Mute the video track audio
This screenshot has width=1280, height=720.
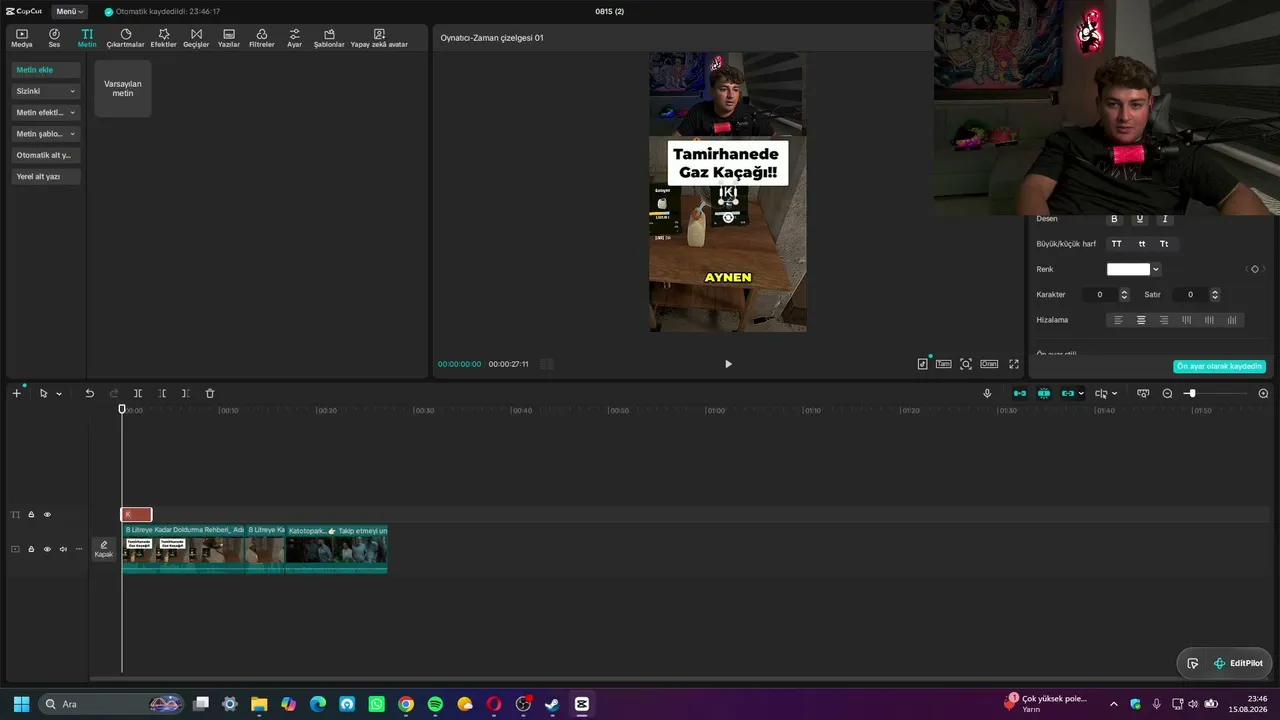[x=63, y=549]
